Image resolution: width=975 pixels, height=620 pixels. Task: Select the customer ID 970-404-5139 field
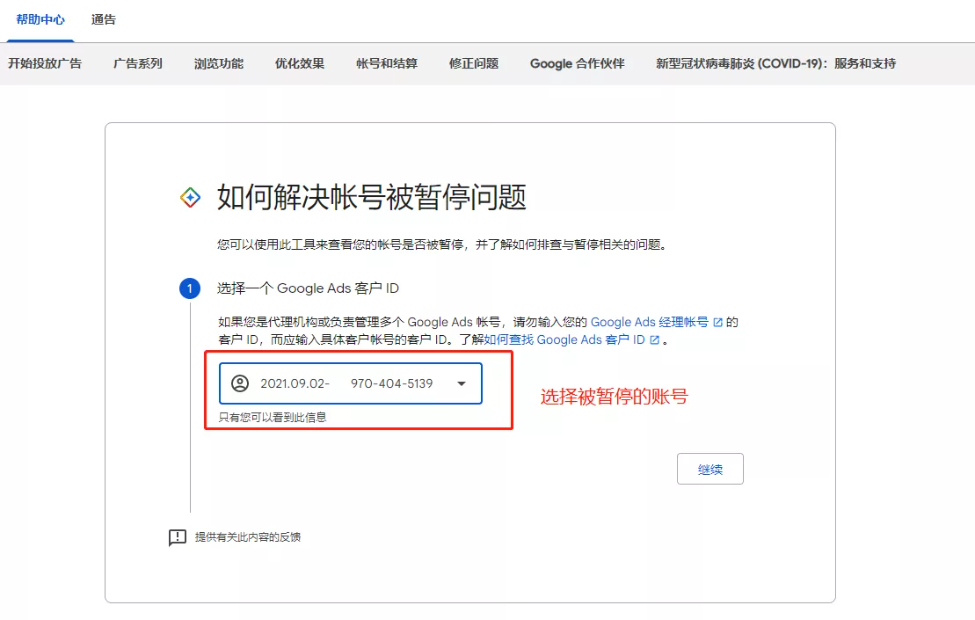391,383
